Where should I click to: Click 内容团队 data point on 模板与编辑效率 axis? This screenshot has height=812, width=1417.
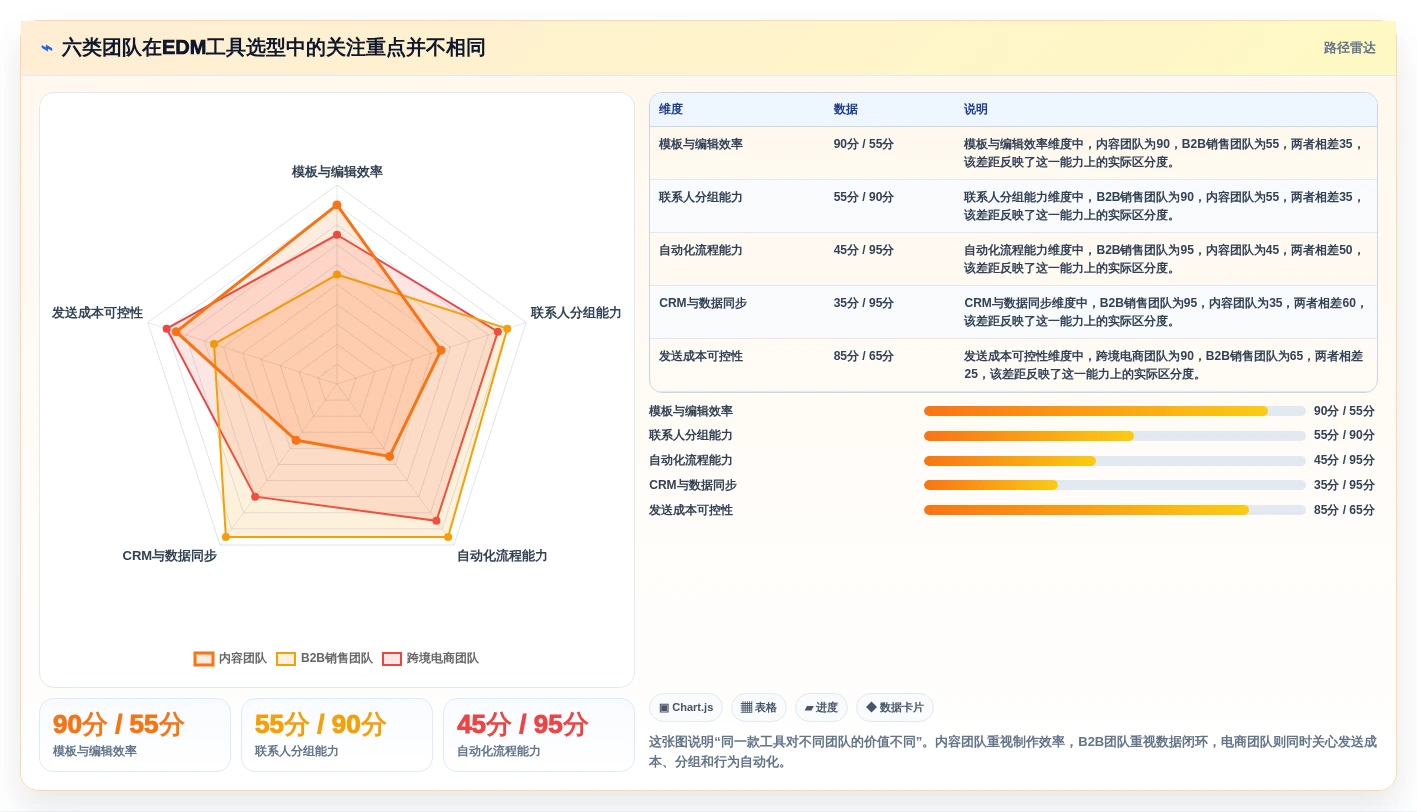[x=337, y=205]
